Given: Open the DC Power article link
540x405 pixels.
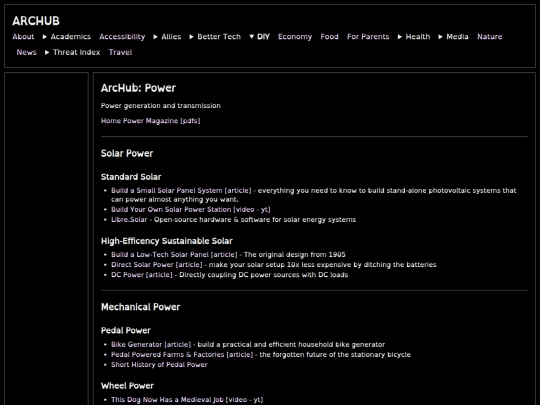Looking at the screenshot, I should pyautogui.click(x=142, y=275).
